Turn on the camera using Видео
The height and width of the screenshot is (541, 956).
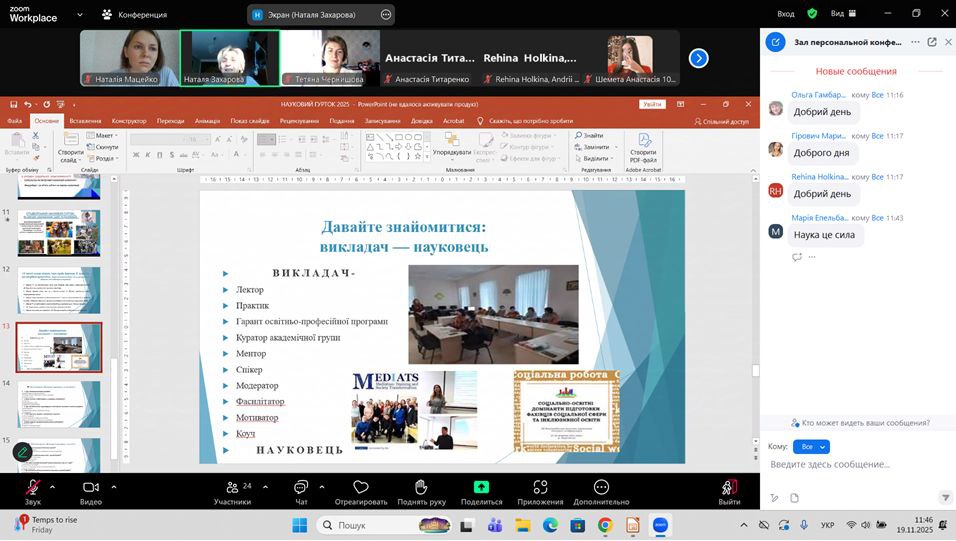pos(91,487)
